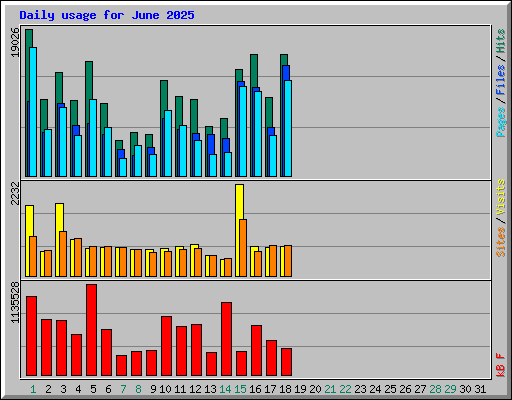512x400 pixels.
Task: Click the 19026 axis value
Action: pos(15,42)
